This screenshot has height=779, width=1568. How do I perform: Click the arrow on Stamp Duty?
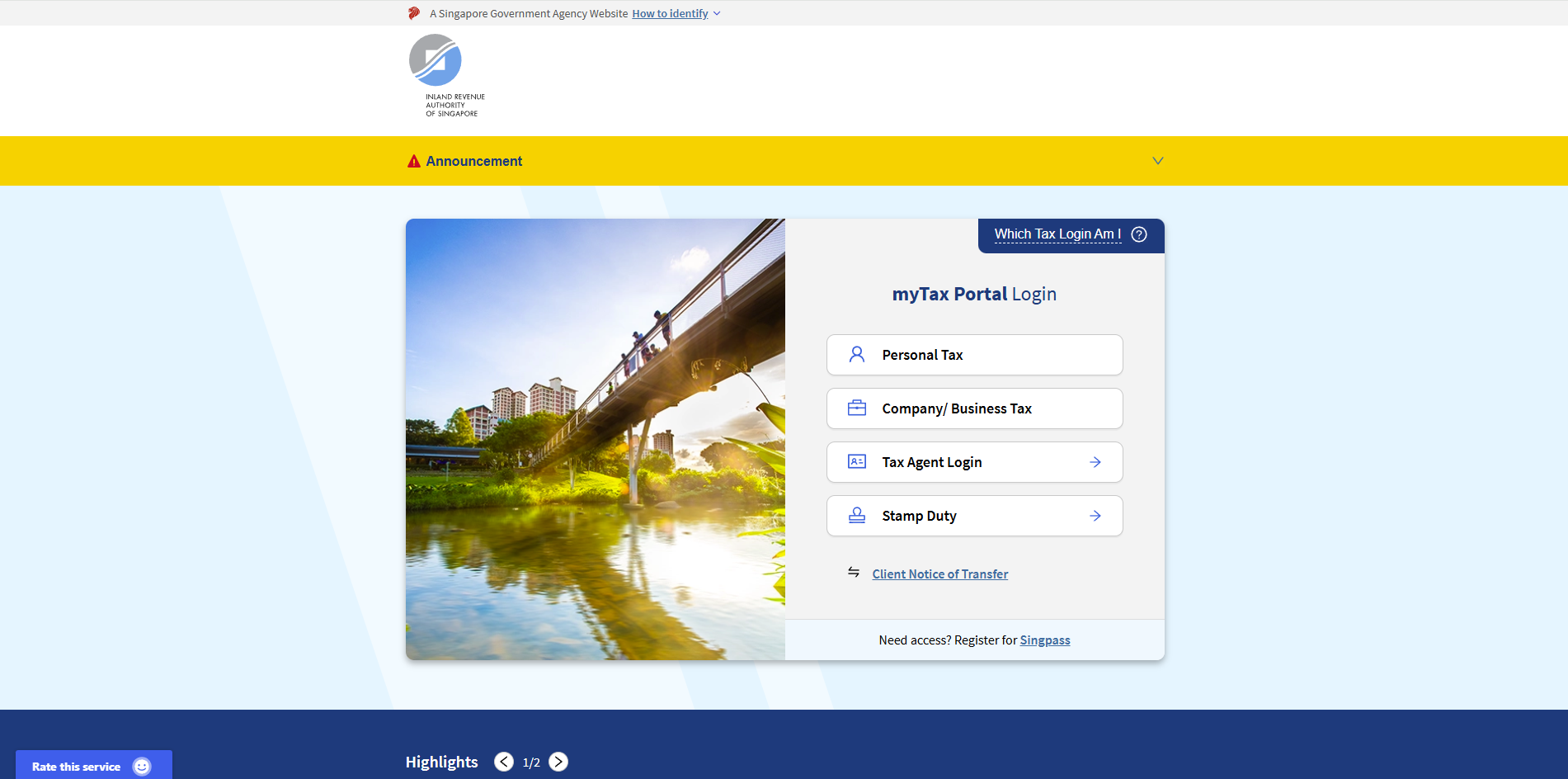[x=1095, y=516]
